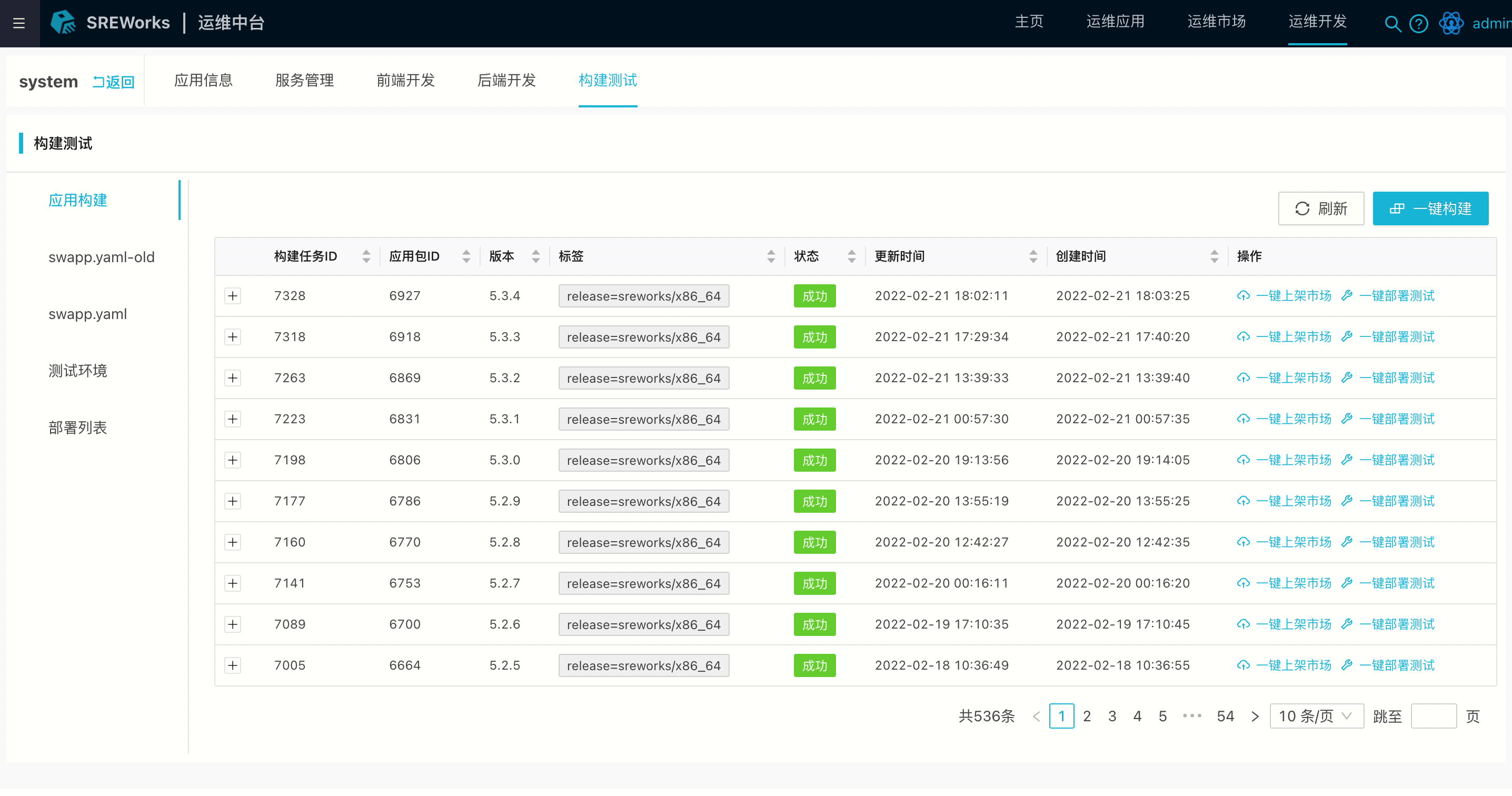Image resolution: width=1512 pixels, height=796 pixels.
Task: Click release tag for build 7328
Action: click(x=643, y=296)
